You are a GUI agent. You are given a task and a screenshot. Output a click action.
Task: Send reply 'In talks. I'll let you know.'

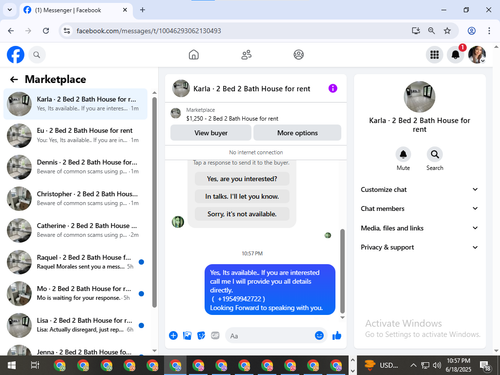pos(242,196)
